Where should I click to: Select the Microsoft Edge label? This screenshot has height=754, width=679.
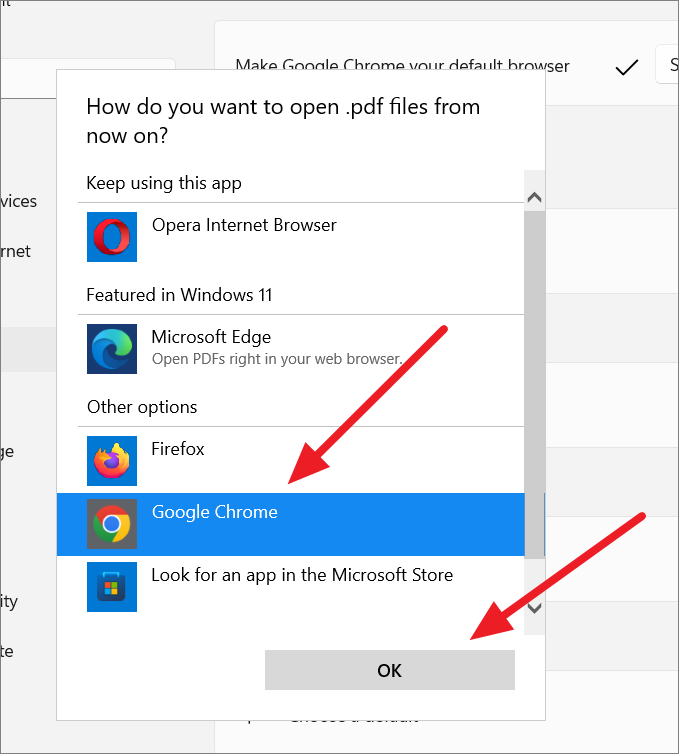pos(211,337)
